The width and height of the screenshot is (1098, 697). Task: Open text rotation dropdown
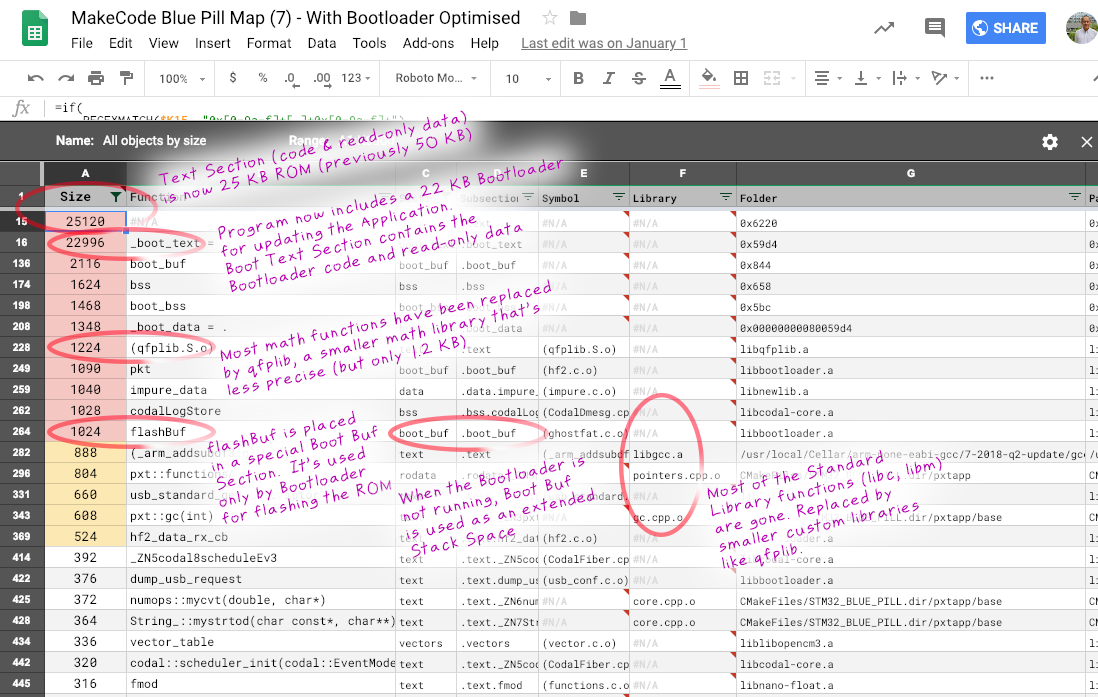(x=945, y=78)
